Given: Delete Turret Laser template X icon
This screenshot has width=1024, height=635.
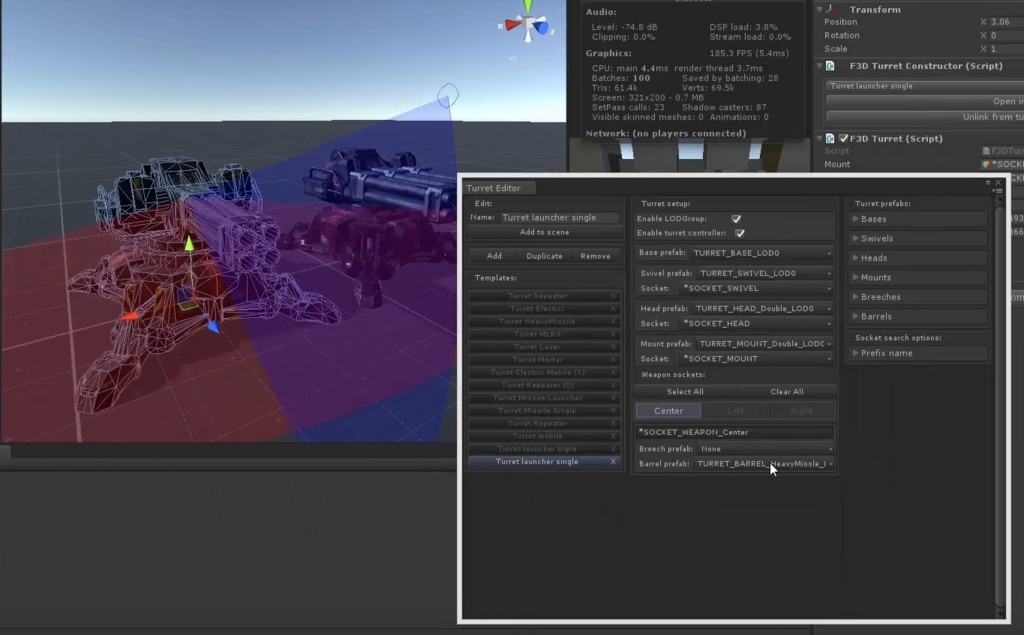Looking at the screenshot, I should [x=613, y=347].
